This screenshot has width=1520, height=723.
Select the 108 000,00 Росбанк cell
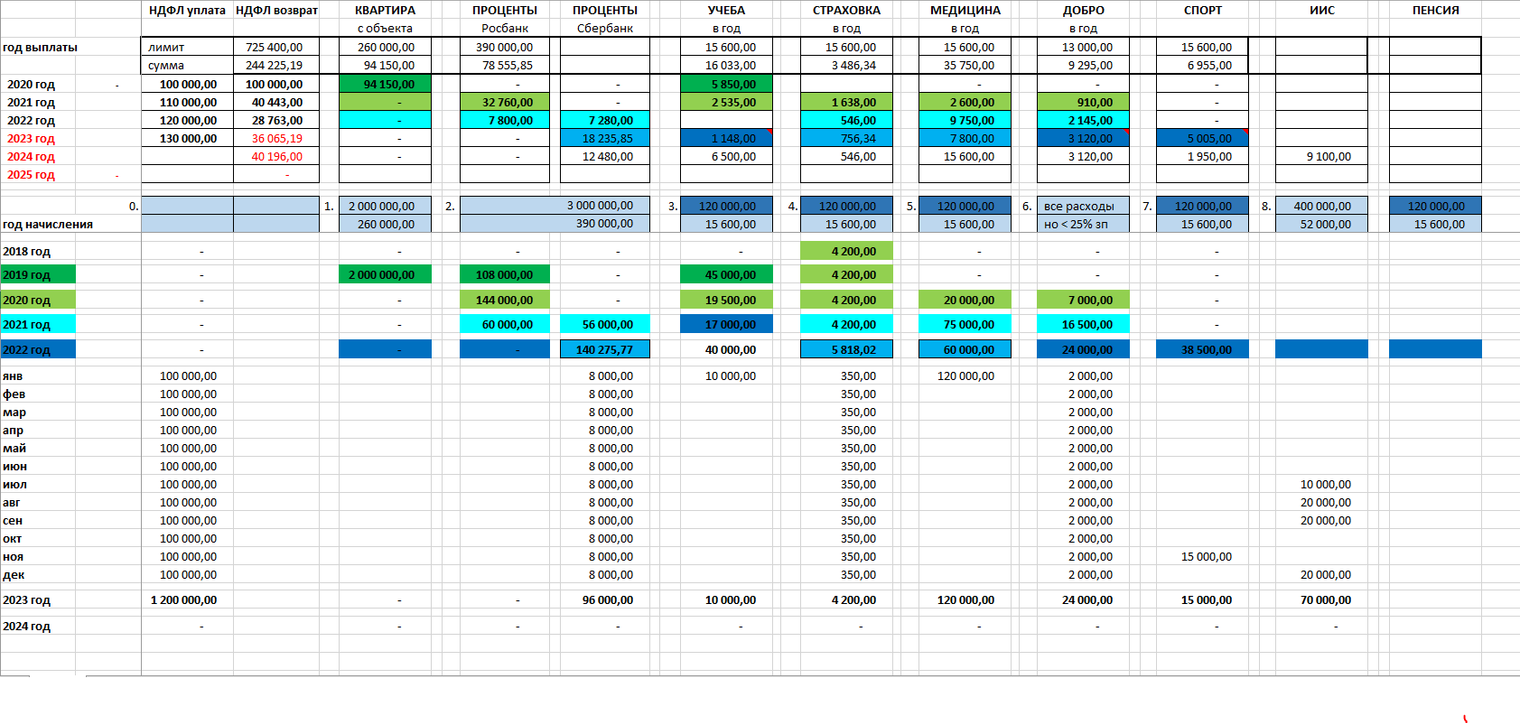505,274
